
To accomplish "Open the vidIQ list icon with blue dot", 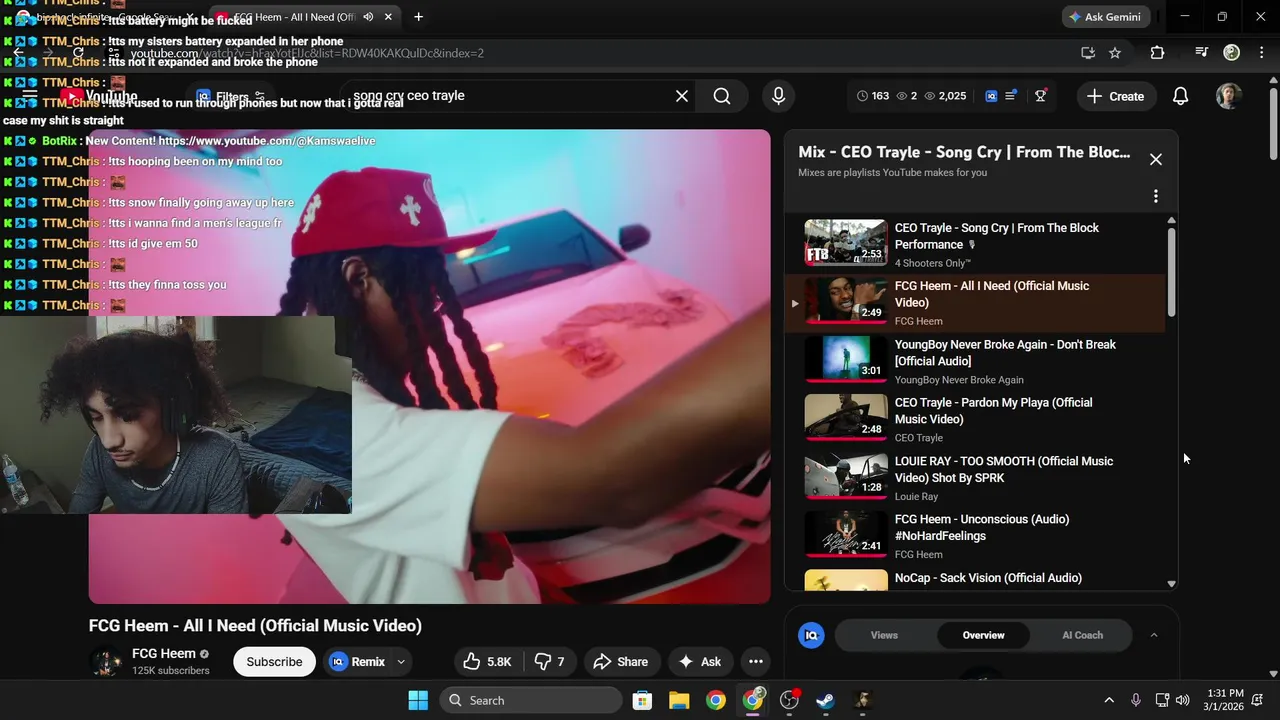I will (1011, 96).
